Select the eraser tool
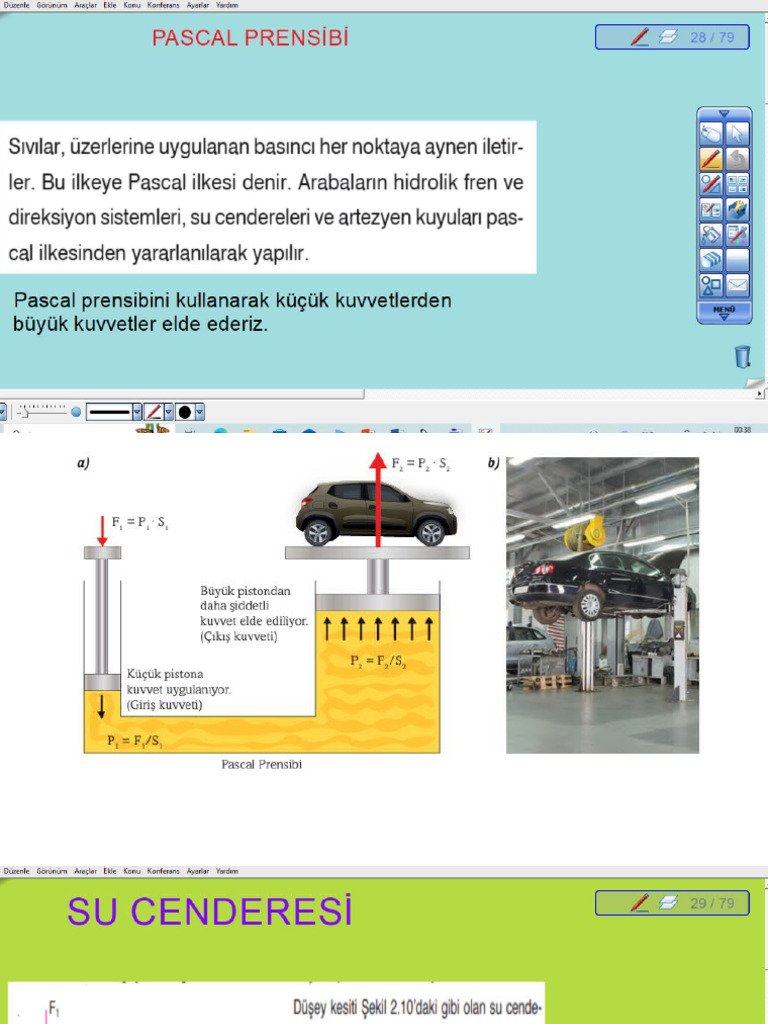 (711, 260)
